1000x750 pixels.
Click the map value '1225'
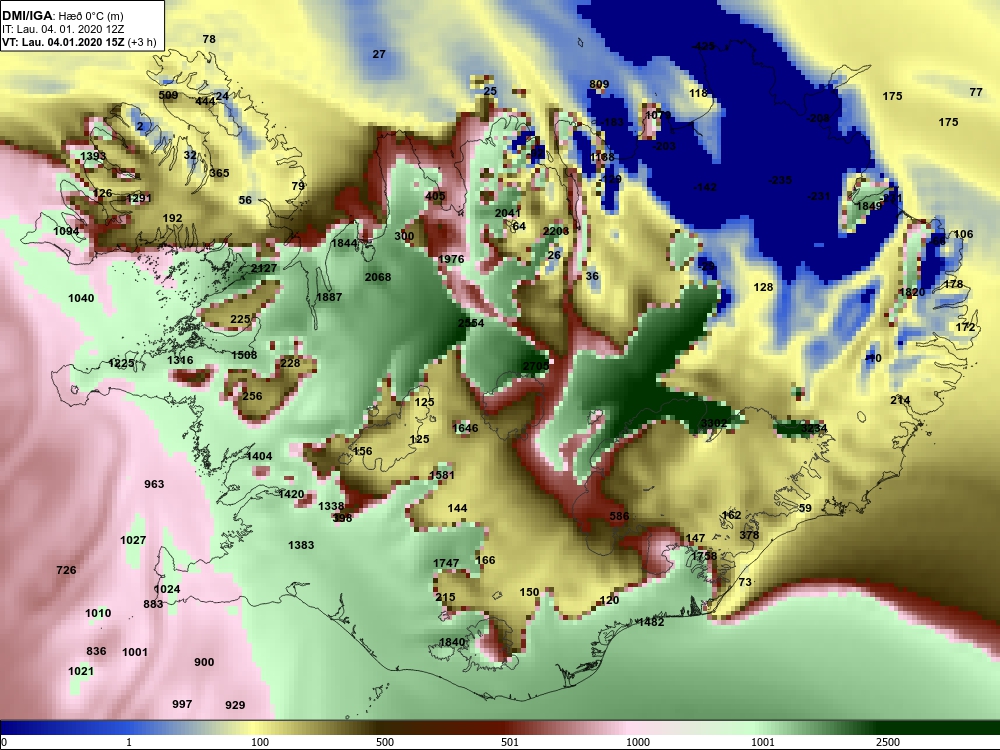(x=121, y=364)
